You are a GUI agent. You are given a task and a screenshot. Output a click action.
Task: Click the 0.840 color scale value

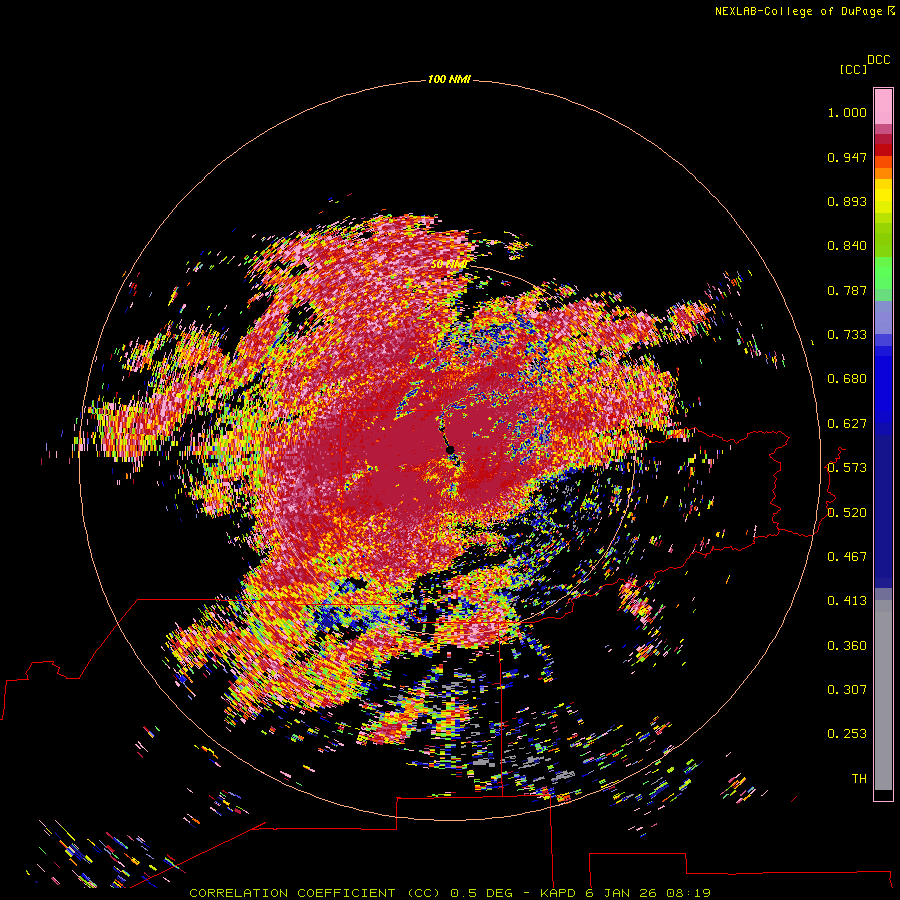pos(847,246)
